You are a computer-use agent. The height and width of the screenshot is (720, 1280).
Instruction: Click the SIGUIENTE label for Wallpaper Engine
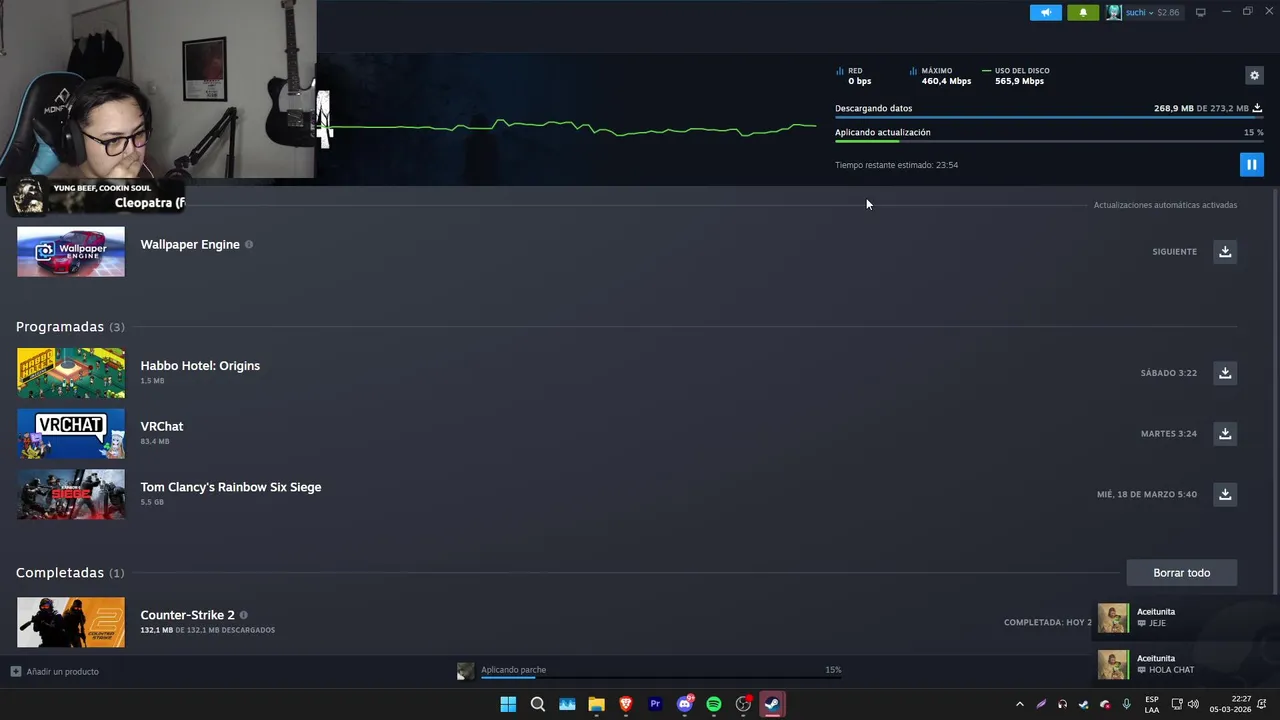tap(1174, 252)
